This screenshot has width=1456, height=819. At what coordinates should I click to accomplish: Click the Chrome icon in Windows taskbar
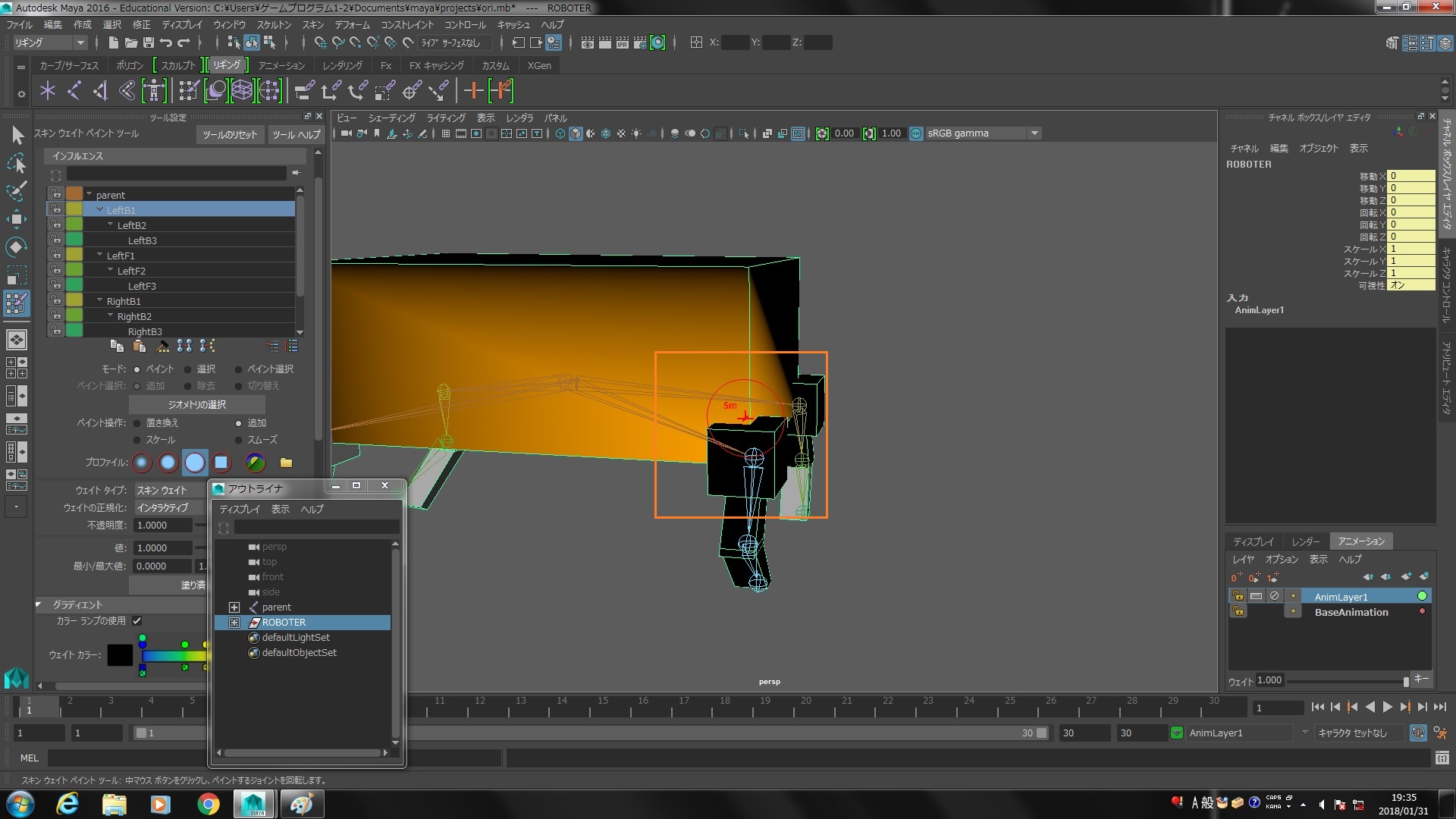tap(208, 803)
